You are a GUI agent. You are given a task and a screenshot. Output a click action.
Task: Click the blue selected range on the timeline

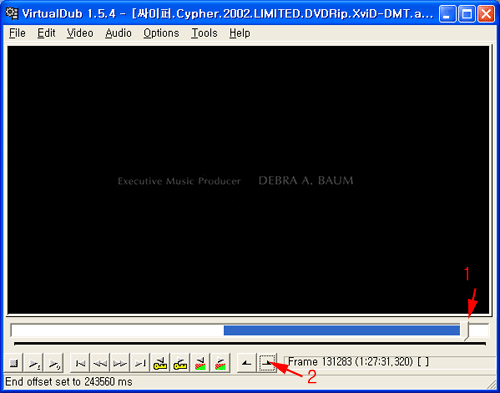point(342,330)
